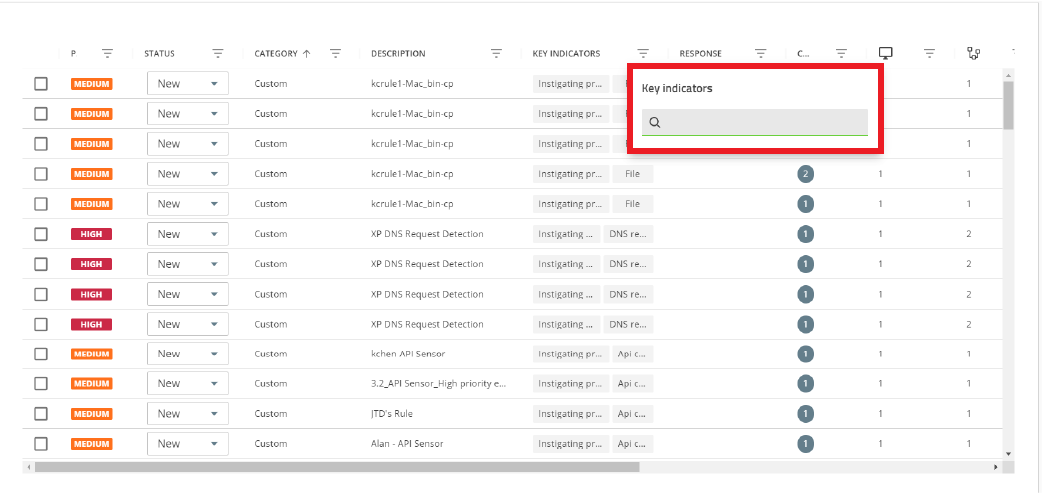Sort by the DESCRIPTION column header
The height and width of the screenshot is (493, 1042).
tap(398, 54)
